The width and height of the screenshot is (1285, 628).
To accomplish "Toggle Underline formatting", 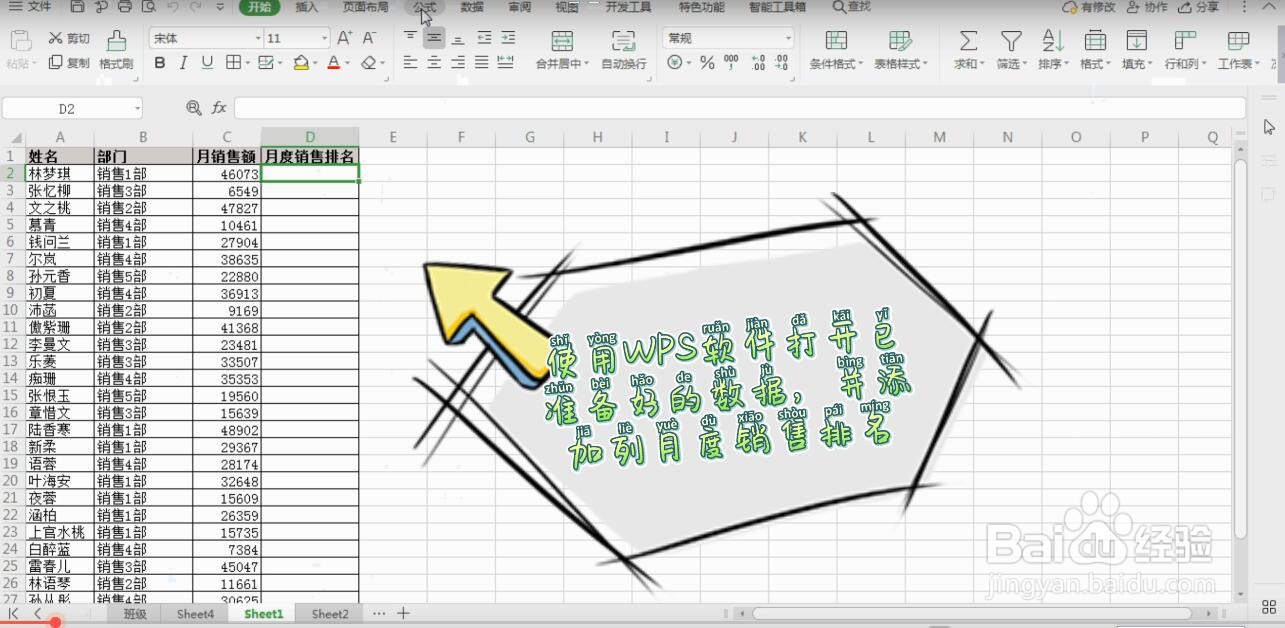I will pos(207,63).
